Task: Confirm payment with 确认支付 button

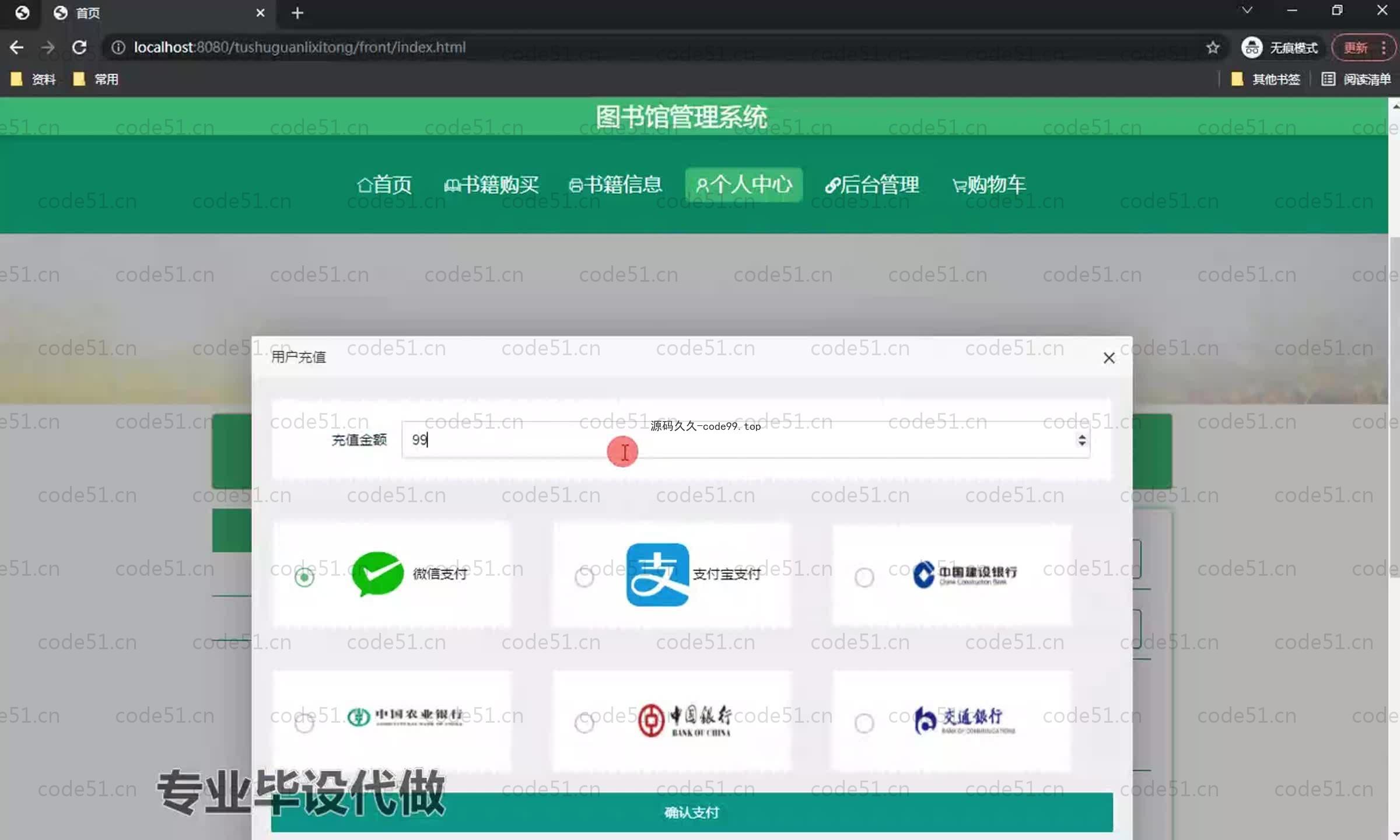Action: 692,812
